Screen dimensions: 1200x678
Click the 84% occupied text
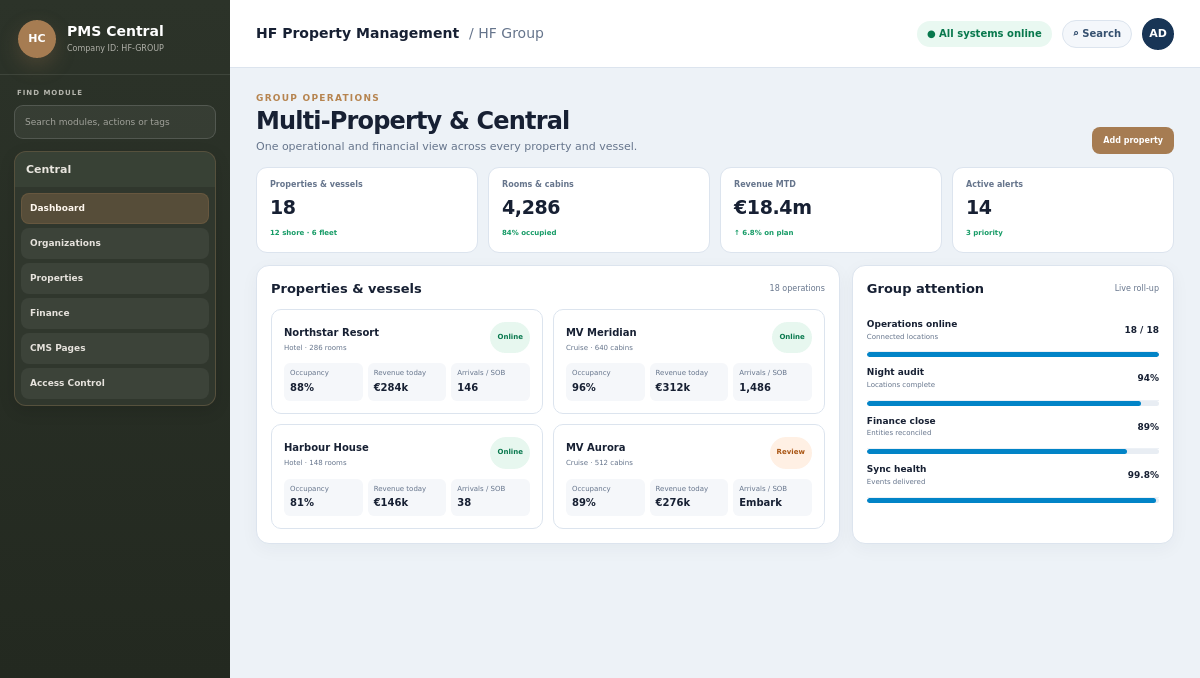[x=529, y=233]
